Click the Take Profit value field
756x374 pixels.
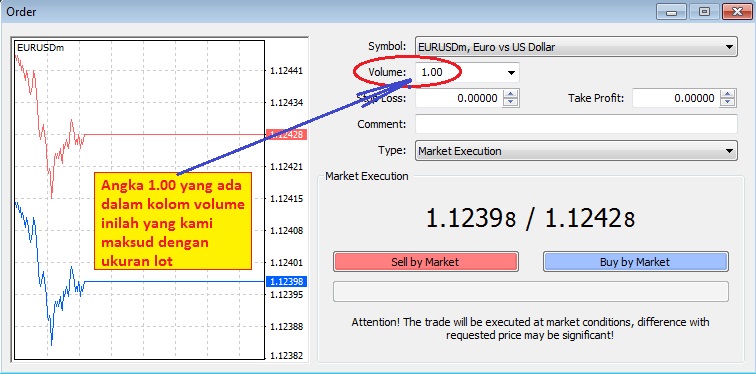pyautogui.click(x=676, y=98)
